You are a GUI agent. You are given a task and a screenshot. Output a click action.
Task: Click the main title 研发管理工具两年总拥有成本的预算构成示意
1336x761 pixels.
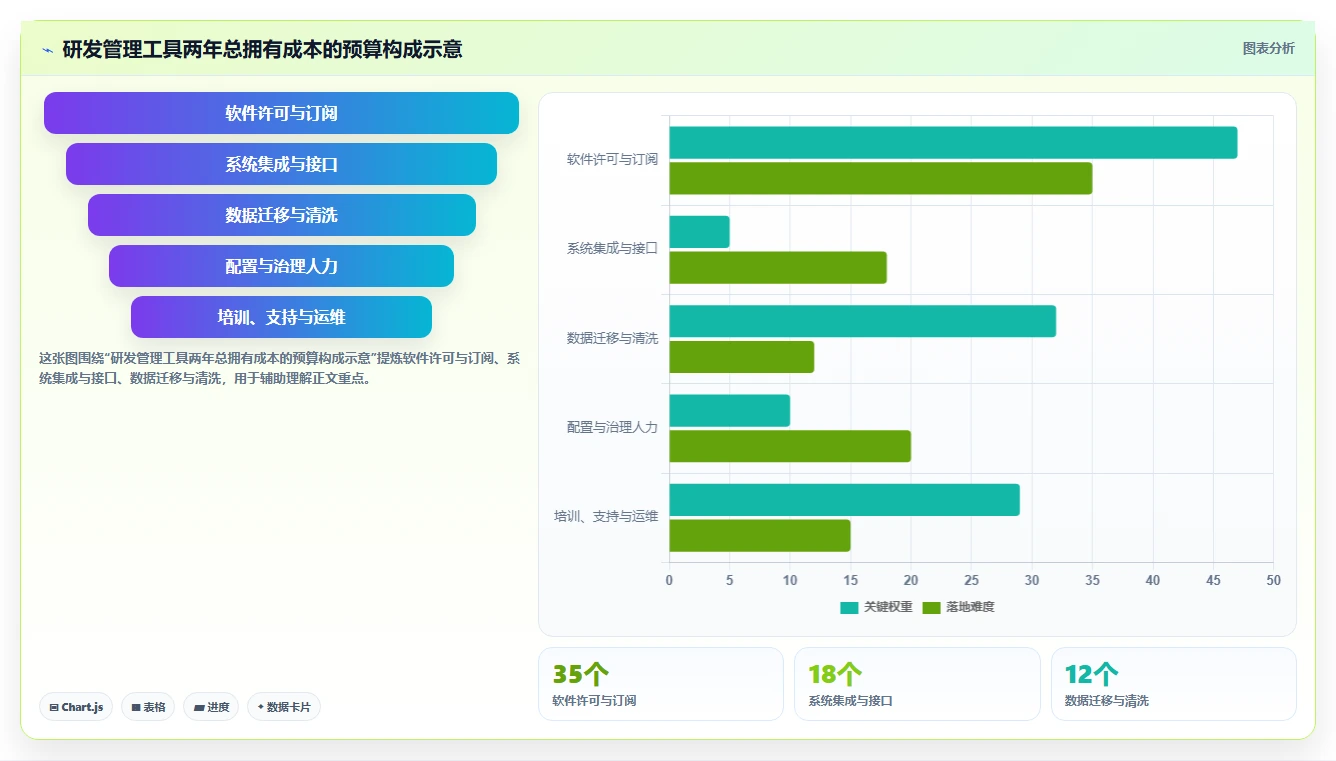[x=262, y=50]
